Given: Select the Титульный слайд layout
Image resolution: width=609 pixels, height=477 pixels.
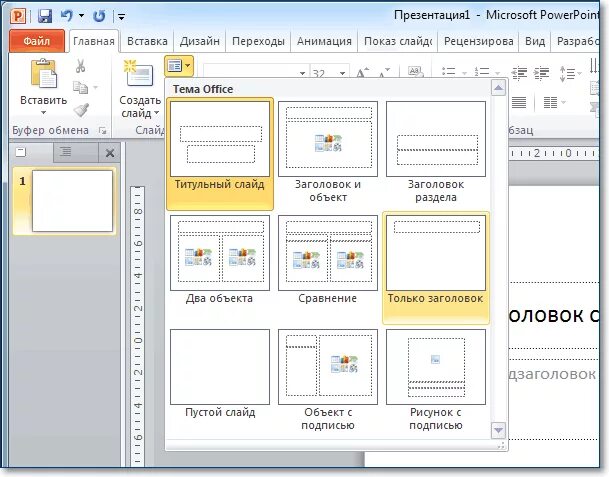Looking at the screenshot, I should pos(220,153).
